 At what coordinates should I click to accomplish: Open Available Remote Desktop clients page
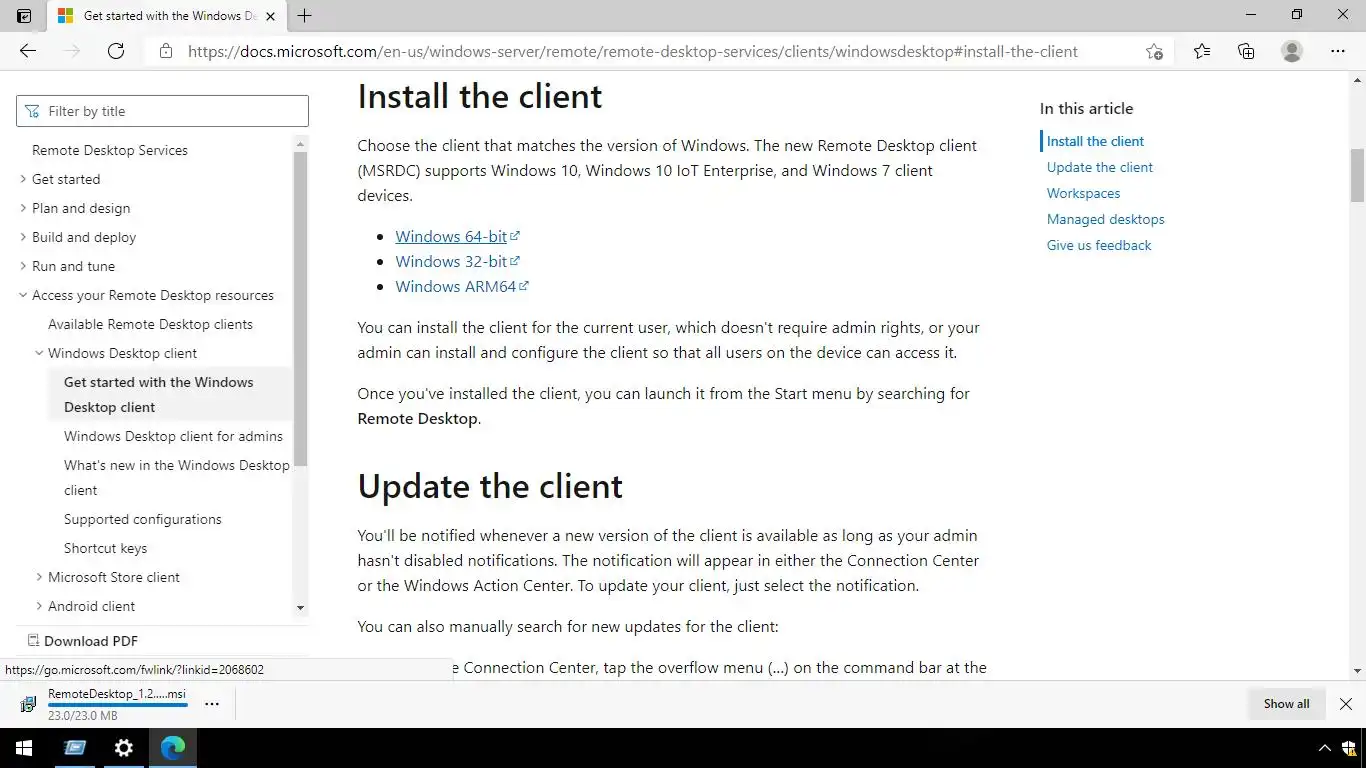(x=150, y=324)
